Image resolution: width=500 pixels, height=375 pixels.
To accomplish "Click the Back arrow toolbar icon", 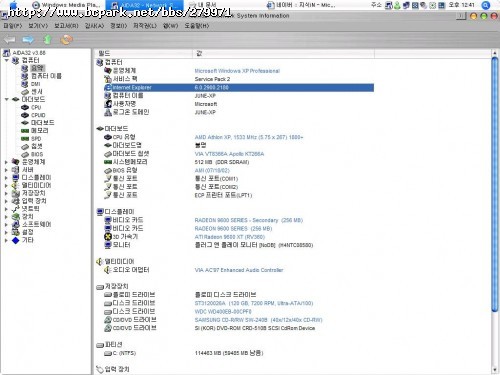I will coord(10,40).
